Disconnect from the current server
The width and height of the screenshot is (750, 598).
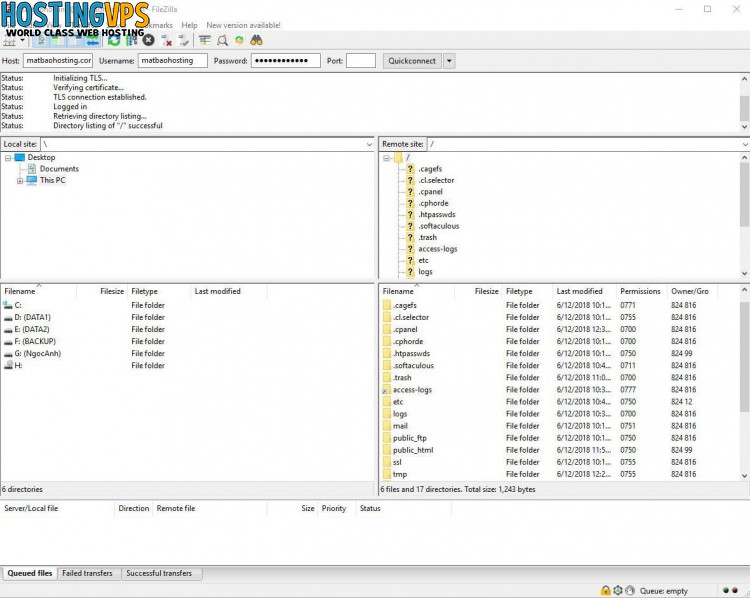(166, 40)
